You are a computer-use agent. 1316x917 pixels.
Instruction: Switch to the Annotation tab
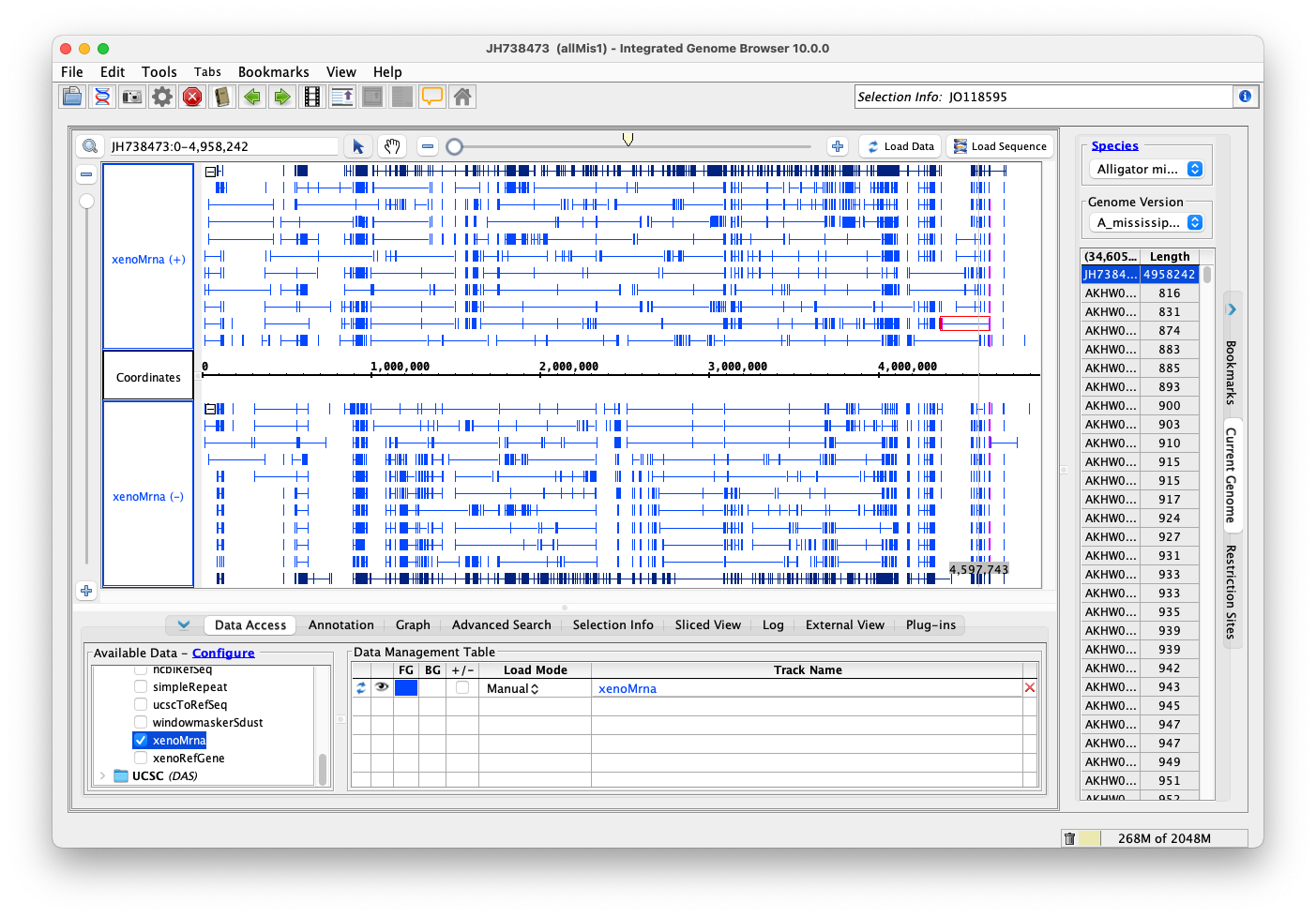tap(340, 624)
